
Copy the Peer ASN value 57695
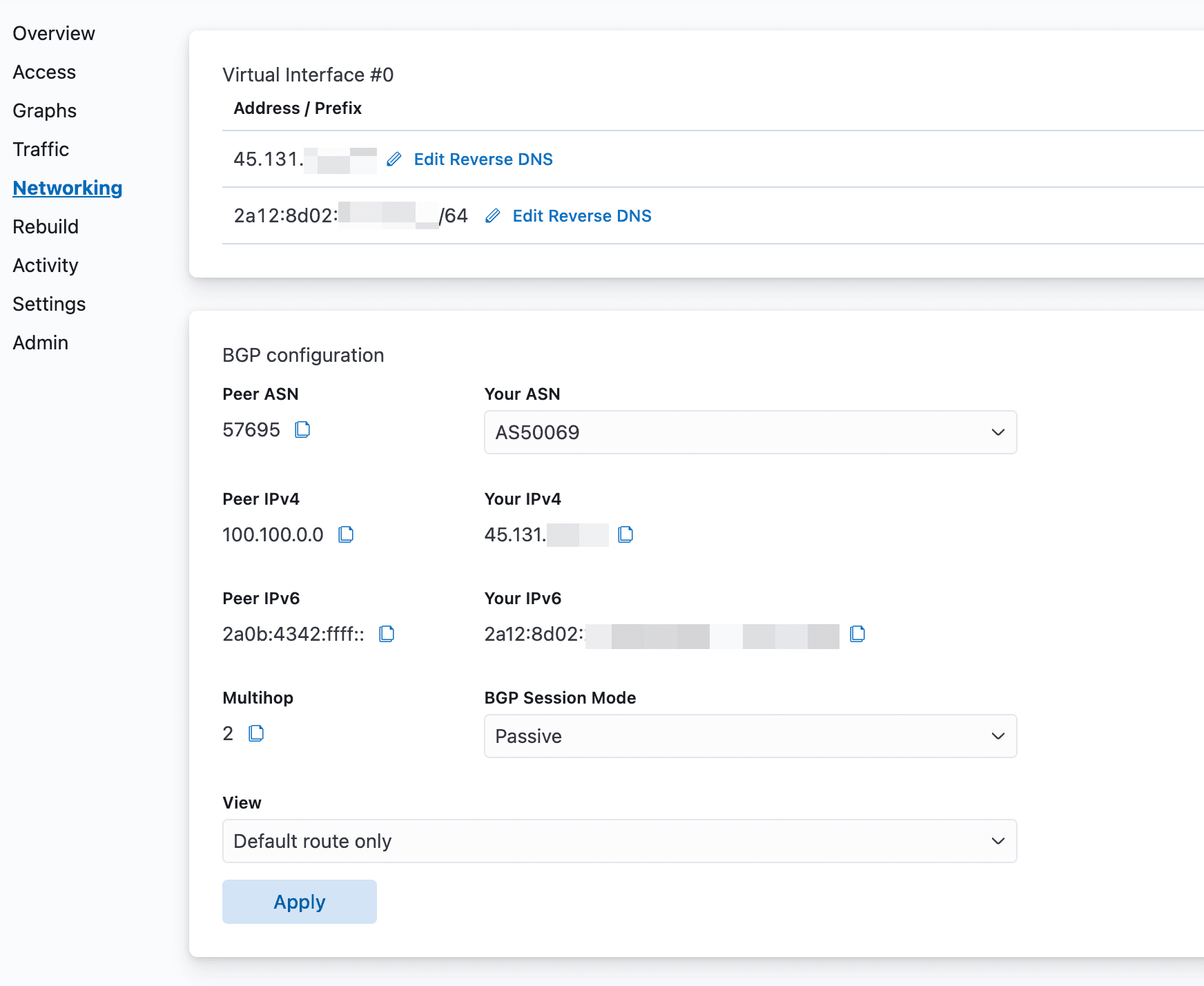(302, 429)
